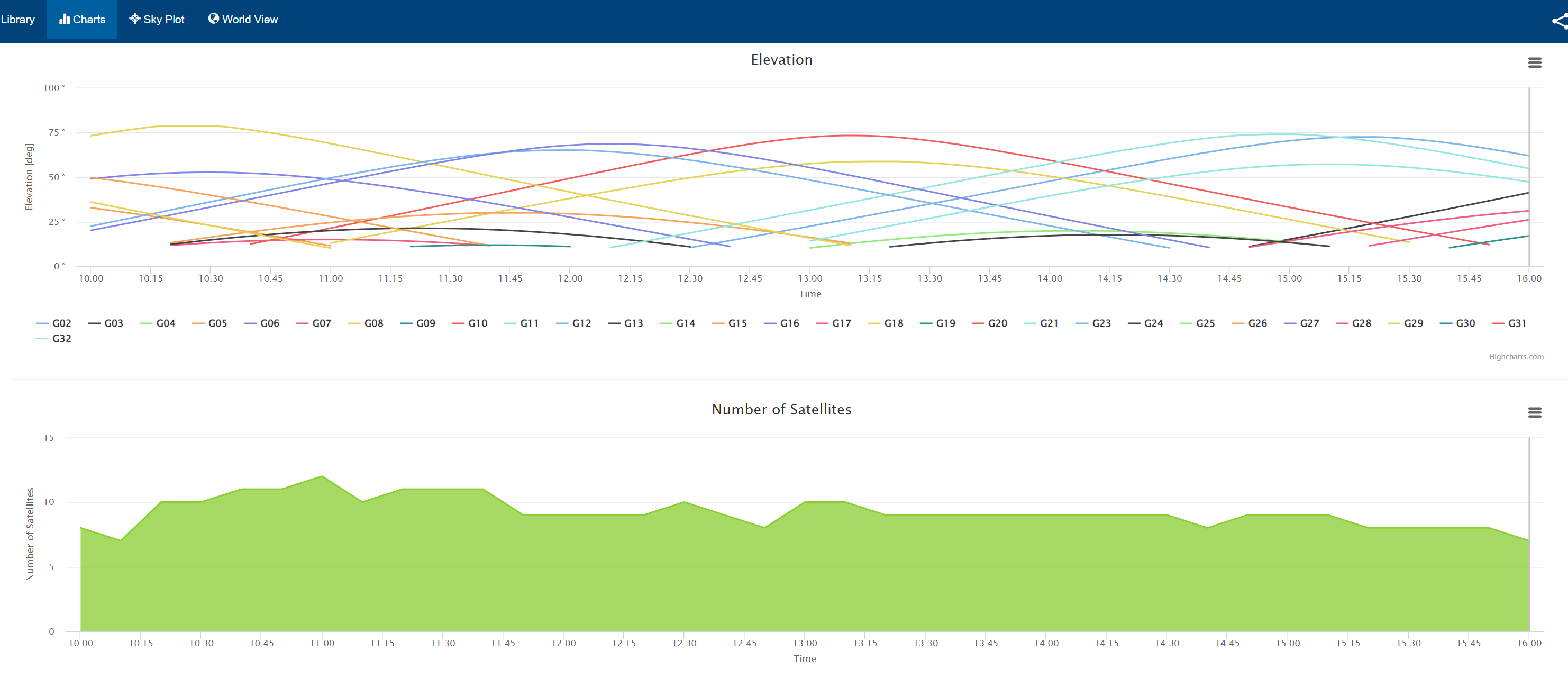Toggle G02 series in legend
Image resolution: width=1568 pixels, height=677 pixels.
pyautogui.click(x=61, y=323)
